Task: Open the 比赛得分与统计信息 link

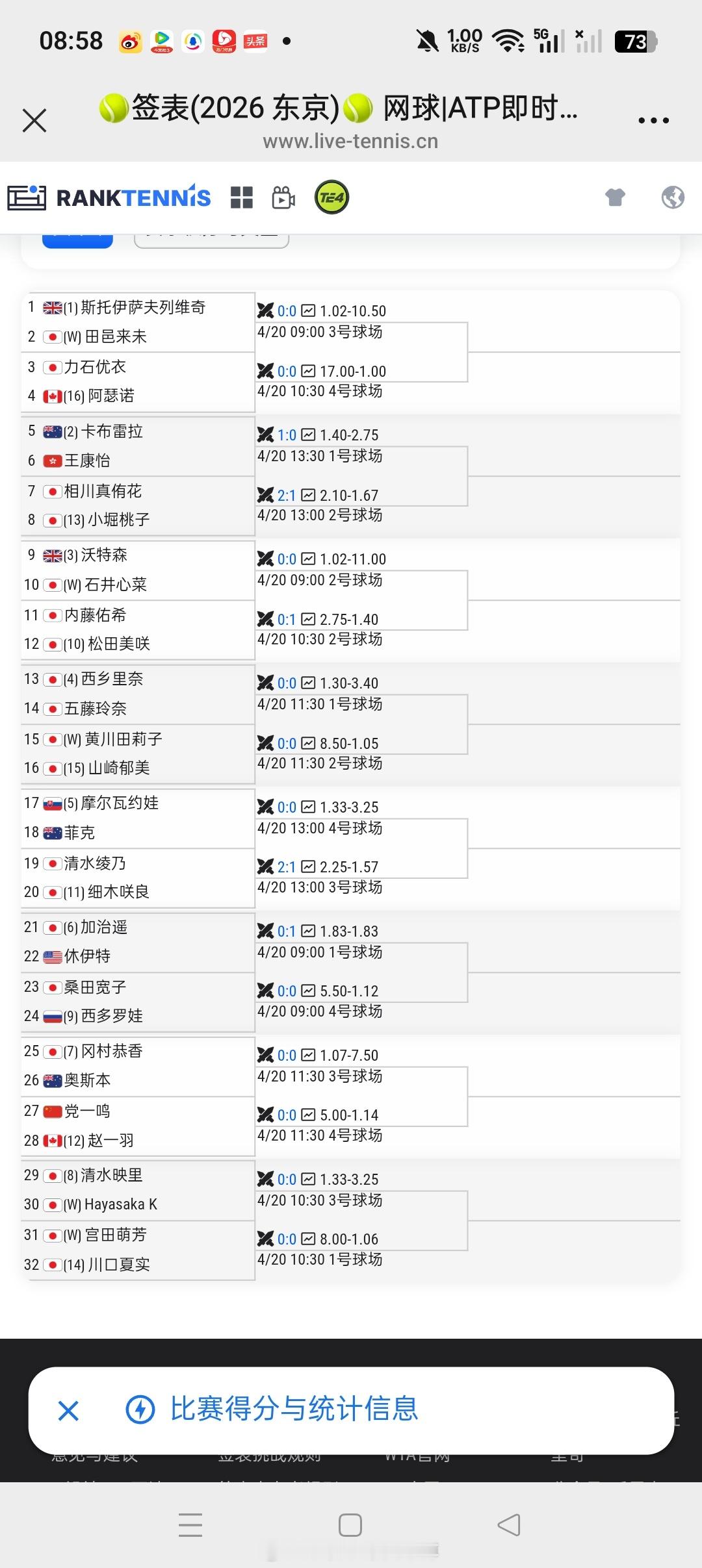Action: point(294,1410)
